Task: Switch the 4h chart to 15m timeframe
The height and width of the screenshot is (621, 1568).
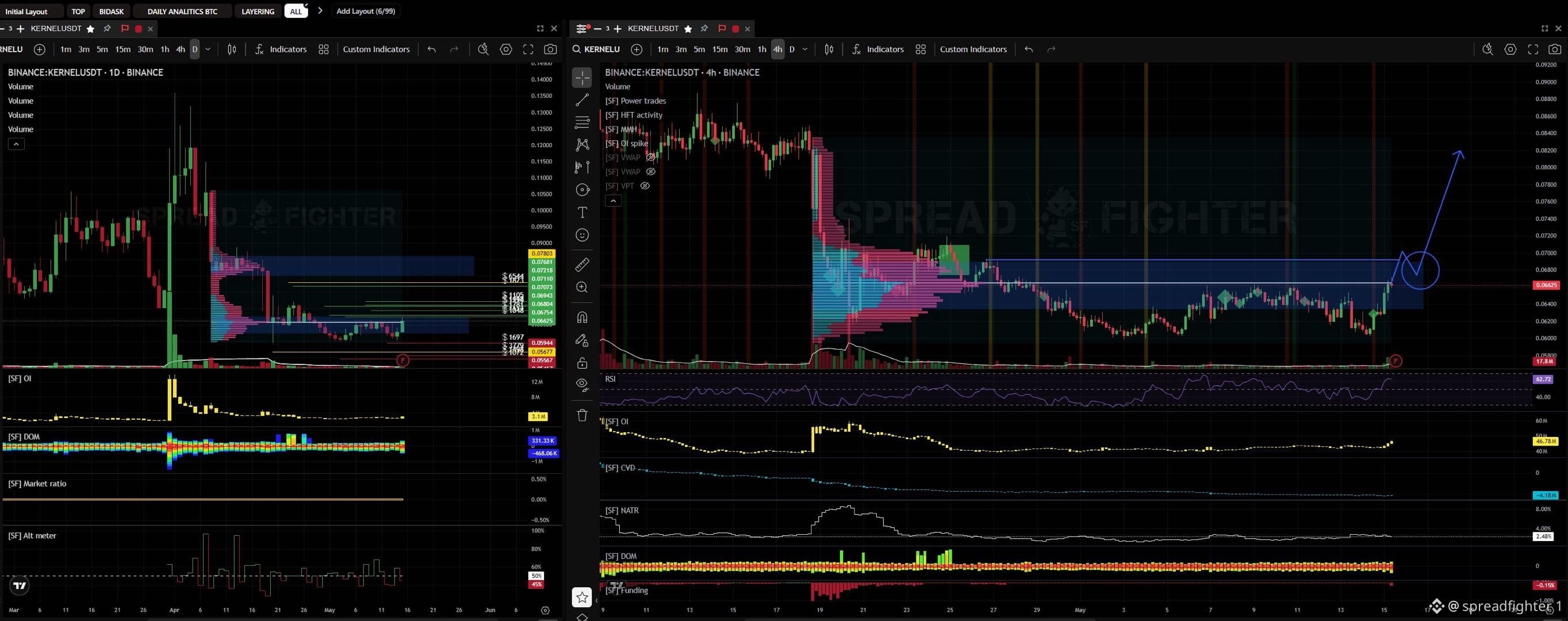Action: pyautogui.click(x=720, y=49)
